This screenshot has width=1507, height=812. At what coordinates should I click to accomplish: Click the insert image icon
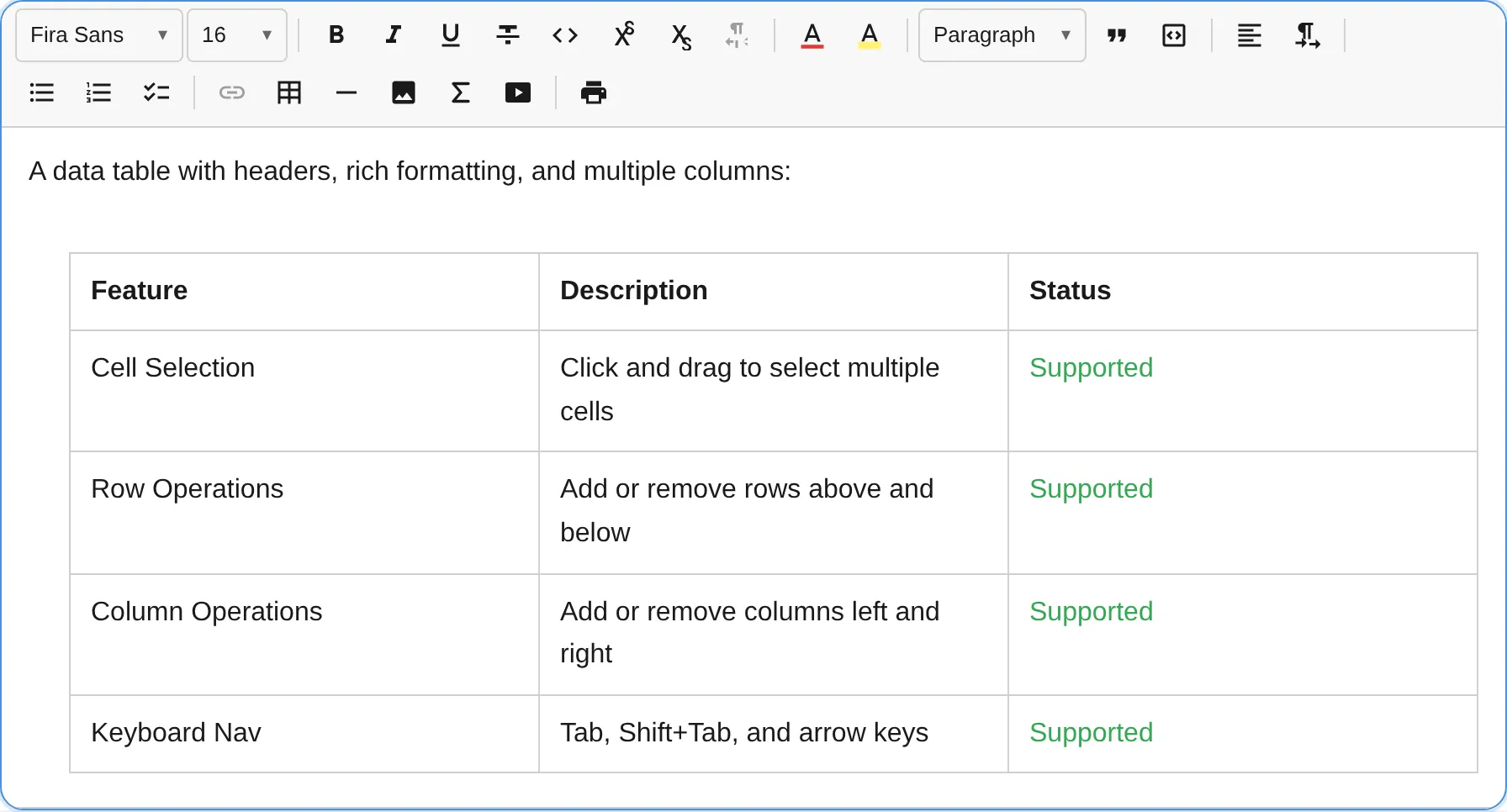[404, 92]
